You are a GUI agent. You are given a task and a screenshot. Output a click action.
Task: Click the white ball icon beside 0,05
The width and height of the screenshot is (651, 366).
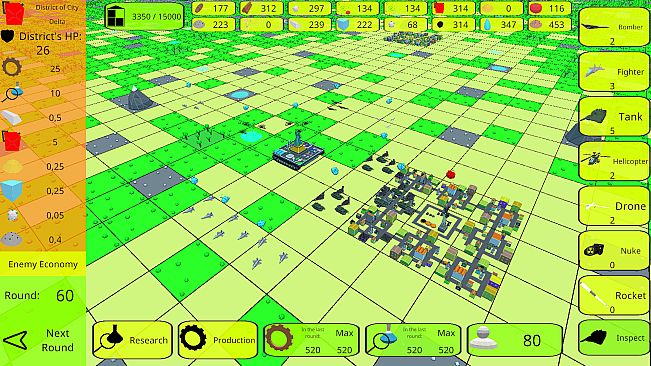12,215
